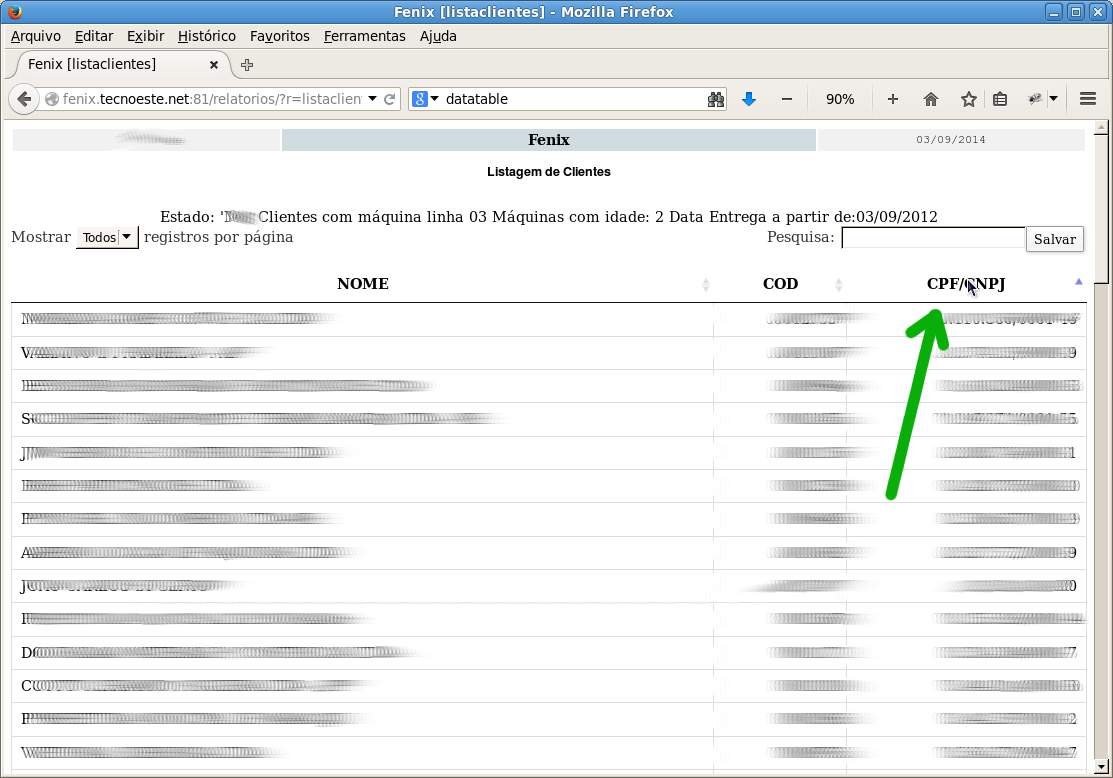This screenshot has width=1113, height=778.
Task: Zoom out using the minus icon
Action: click(x=786, y=99)
